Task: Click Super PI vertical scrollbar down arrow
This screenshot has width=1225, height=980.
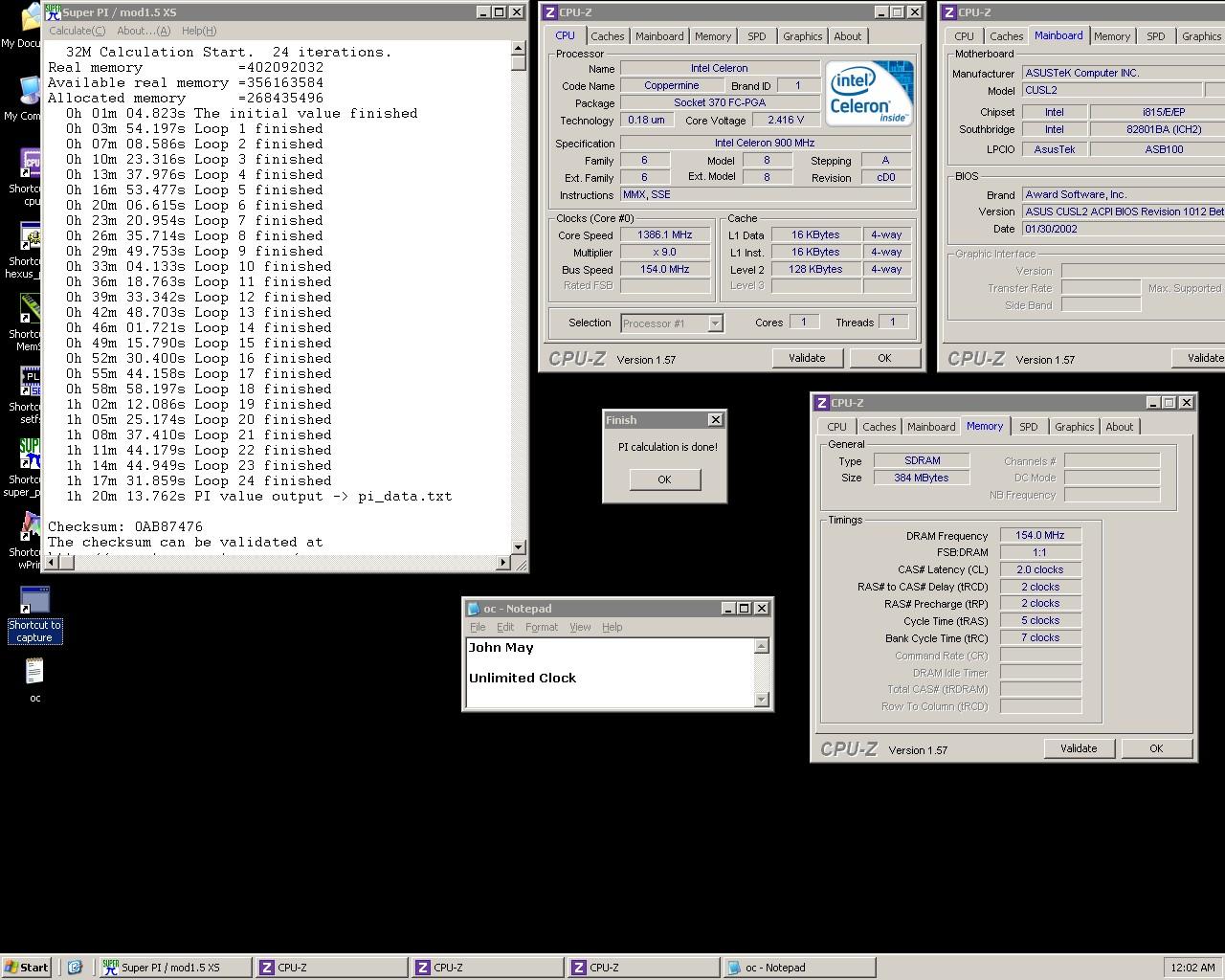Action: tap(519, 547)
